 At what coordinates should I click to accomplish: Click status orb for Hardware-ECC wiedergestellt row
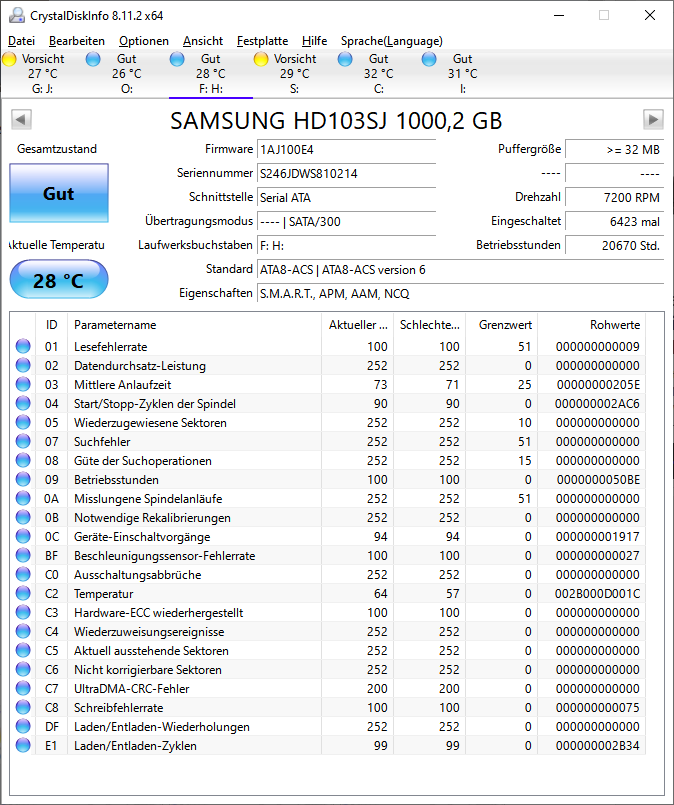pos(23,612)
